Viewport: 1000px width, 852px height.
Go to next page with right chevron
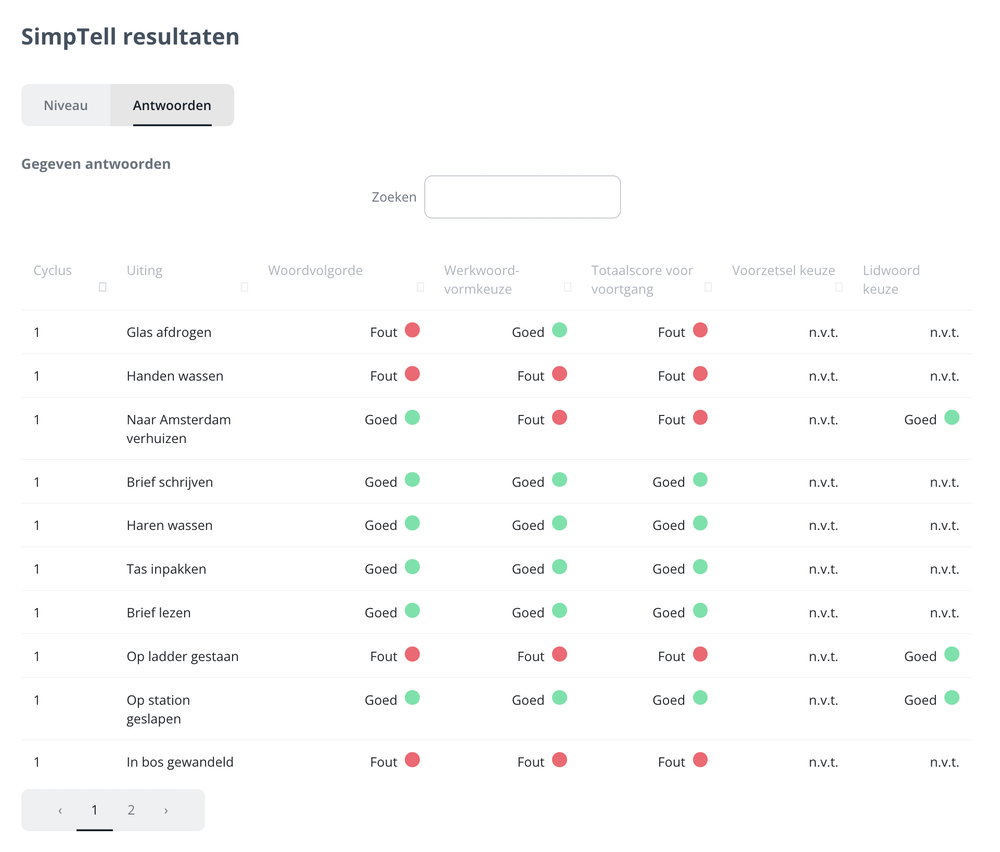coord(166,810)
